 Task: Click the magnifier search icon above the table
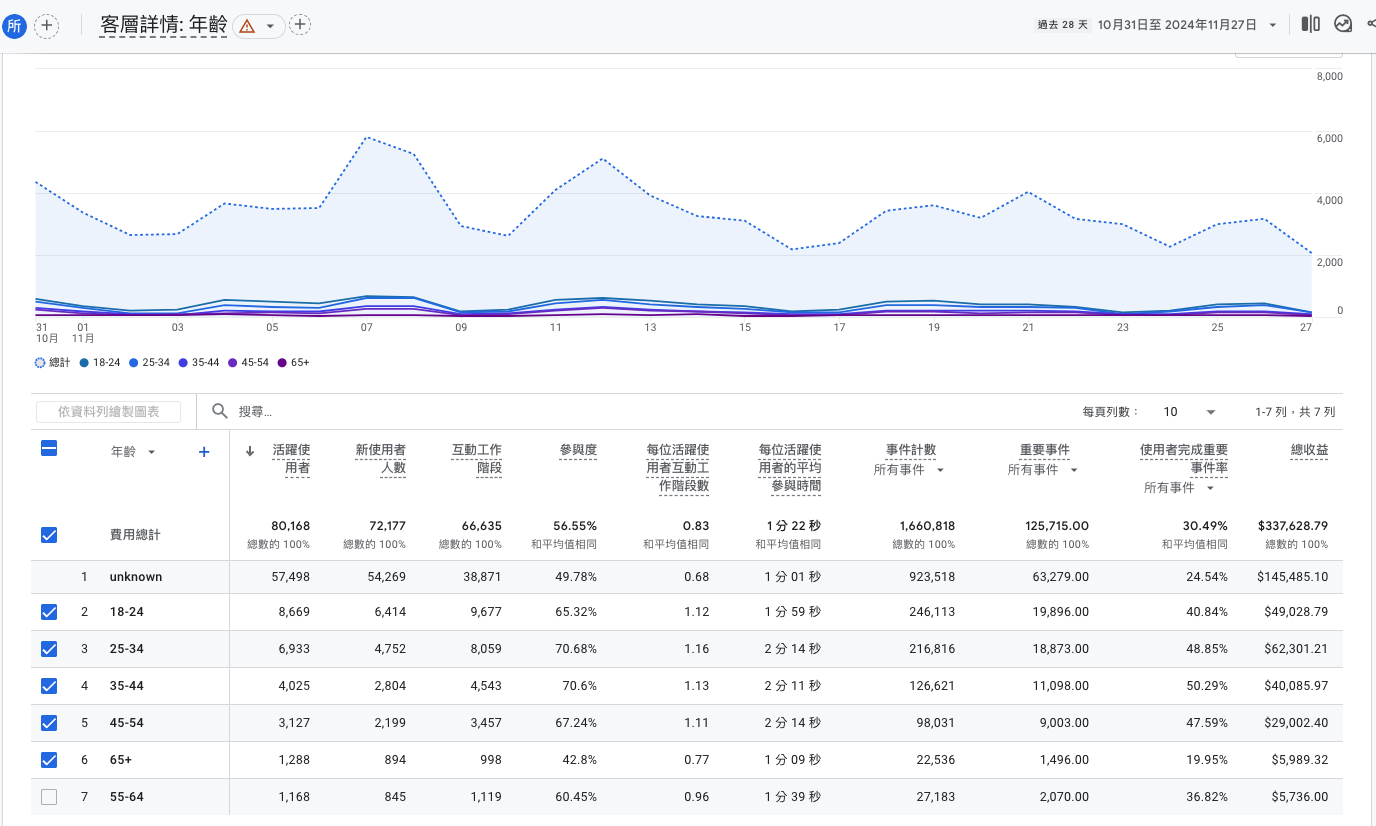(220, 411)
